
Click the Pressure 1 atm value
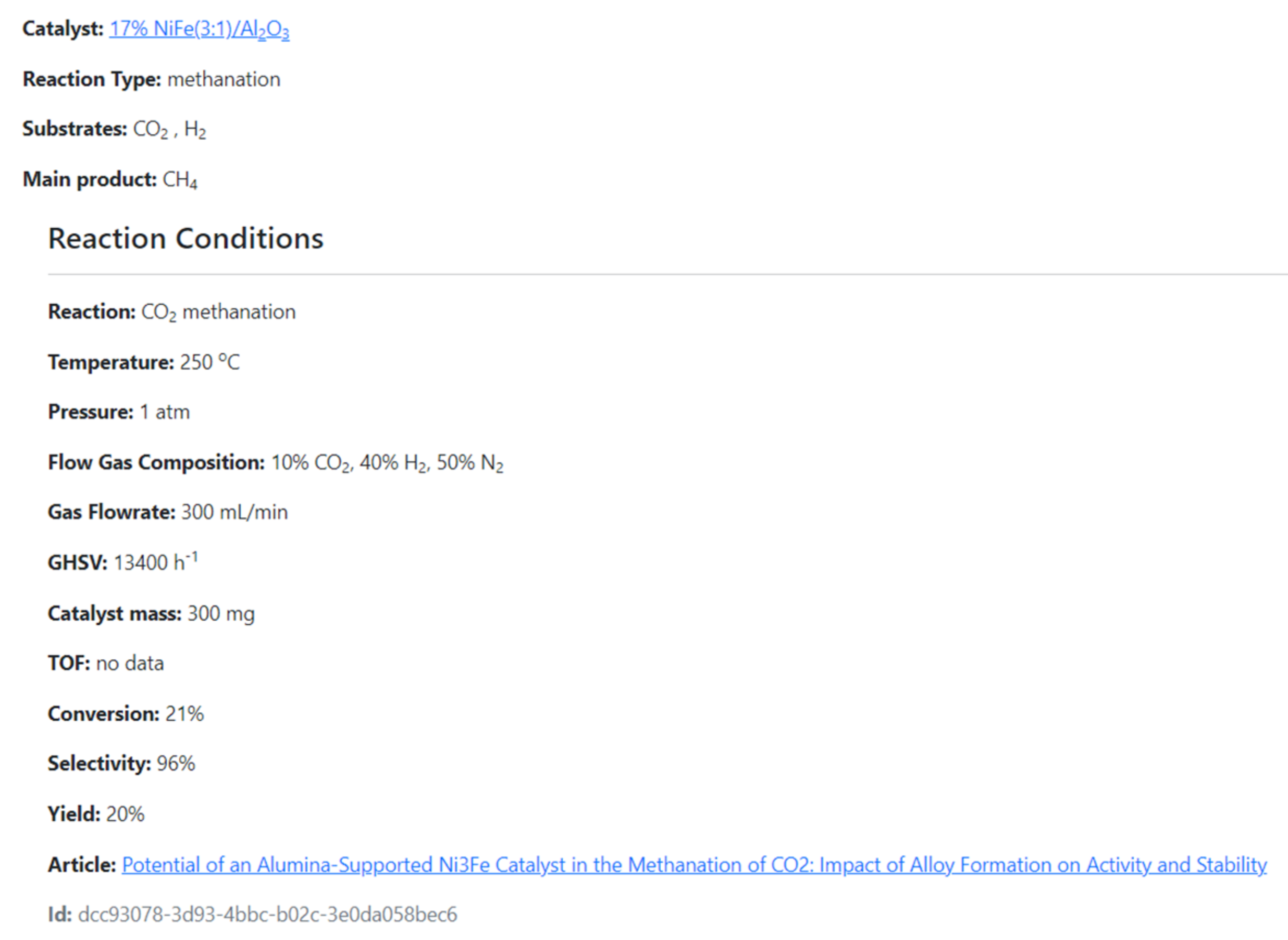click(165, 412)
